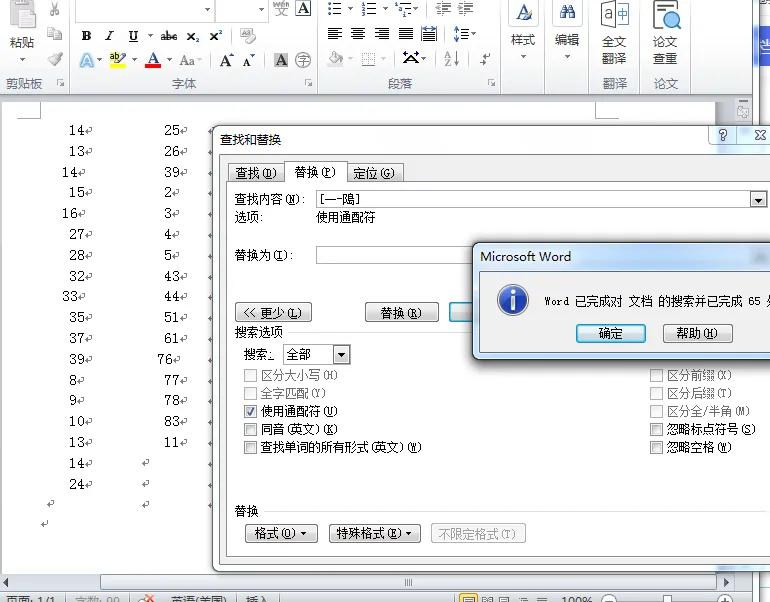Viewport: 770px width, 602px height.
Task: Apply distributed alignment
Action: click(x=429, y=33)
